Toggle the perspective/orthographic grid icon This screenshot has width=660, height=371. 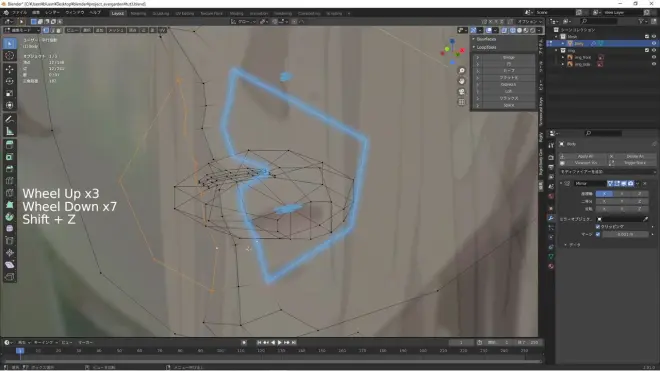tap(462, 102)
